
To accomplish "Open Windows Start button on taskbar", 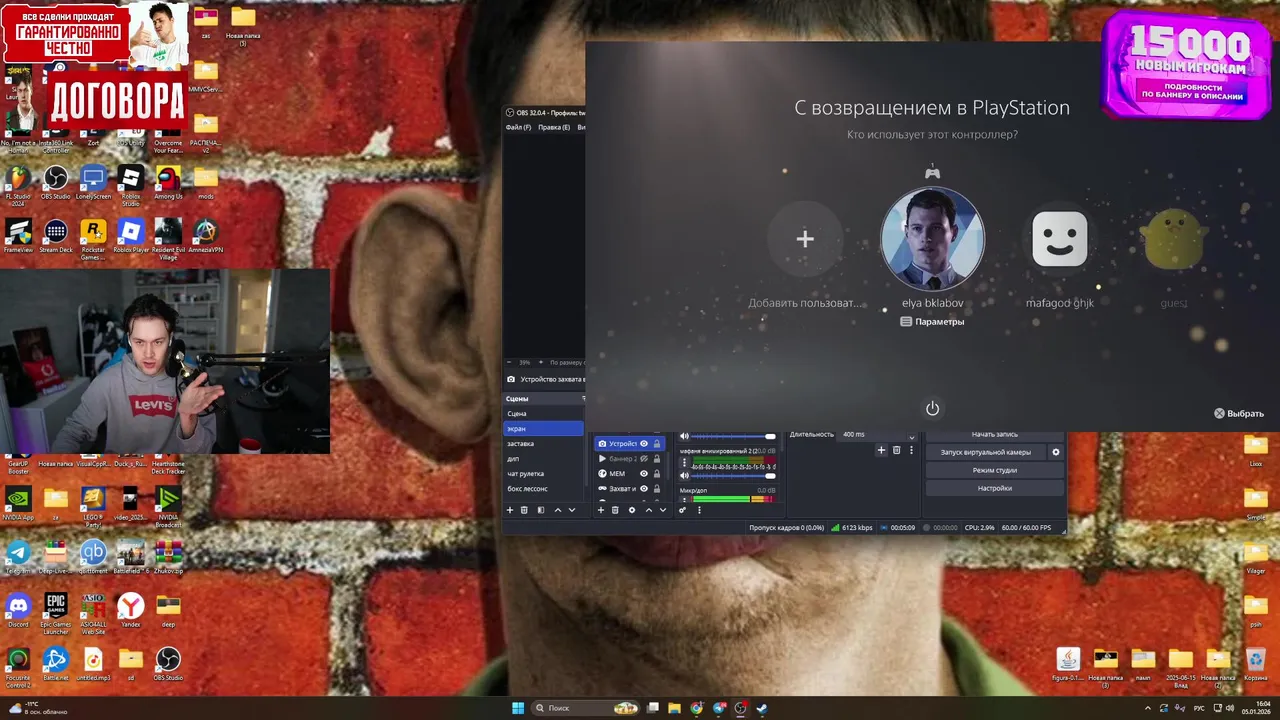I will (518, 708).
